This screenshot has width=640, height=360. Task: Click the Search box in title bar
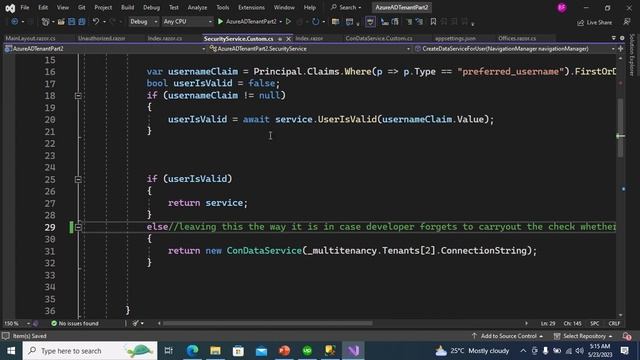coord(346,7)
